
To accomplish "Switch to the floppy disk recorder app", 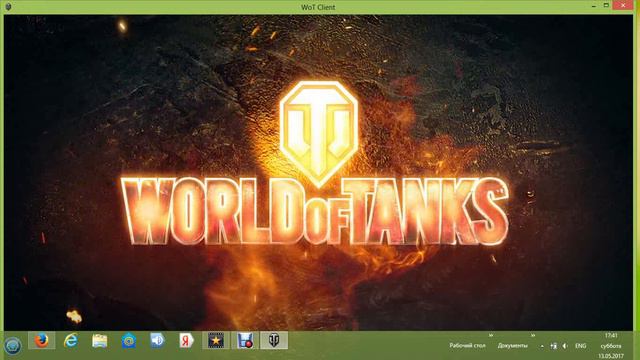I will [x=245, y=340].
